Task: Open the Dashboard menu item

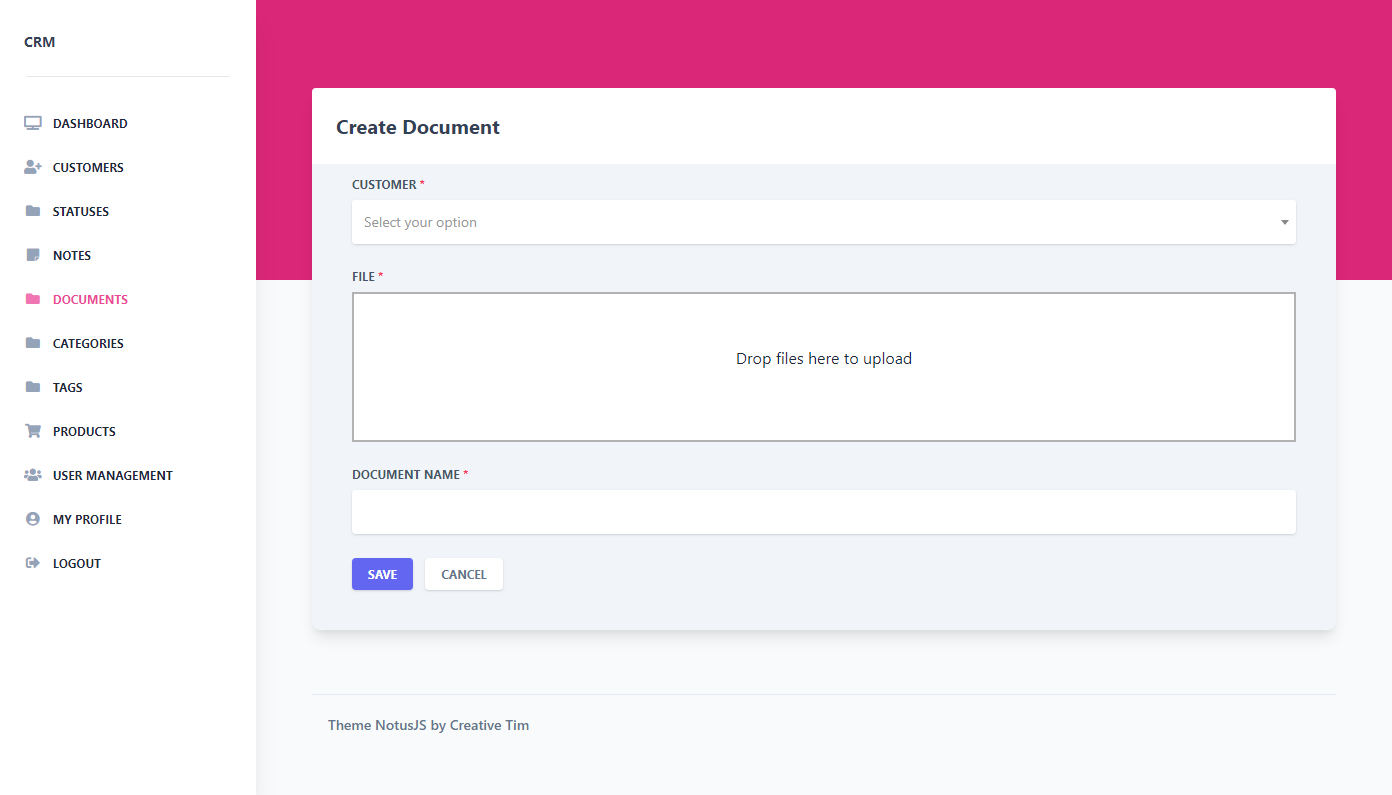Action: (x=90, y=124)
